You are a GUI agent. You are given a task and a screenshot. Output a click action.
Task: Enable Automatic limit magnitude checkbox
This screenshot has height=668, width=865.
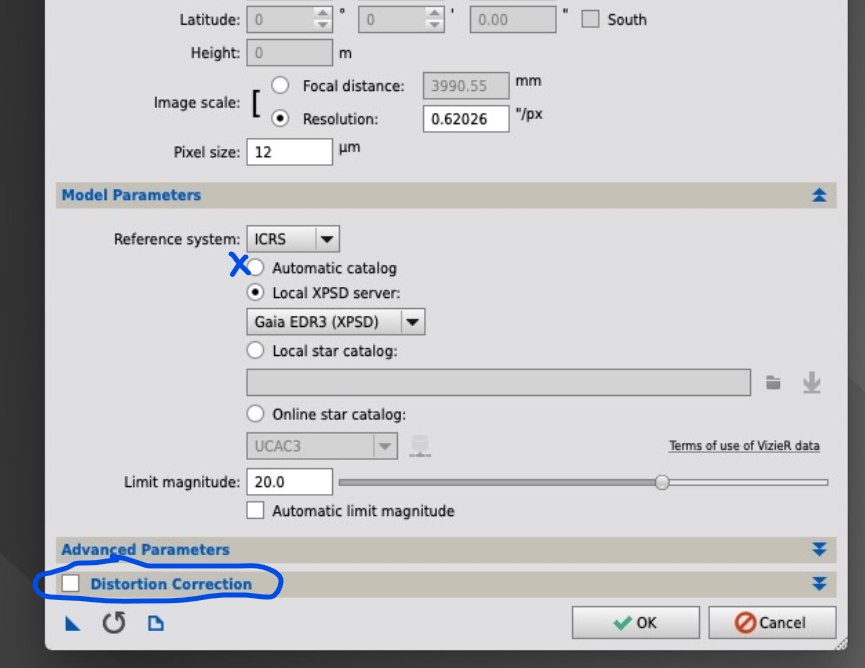pyautogui.click(x=255, y=510)
